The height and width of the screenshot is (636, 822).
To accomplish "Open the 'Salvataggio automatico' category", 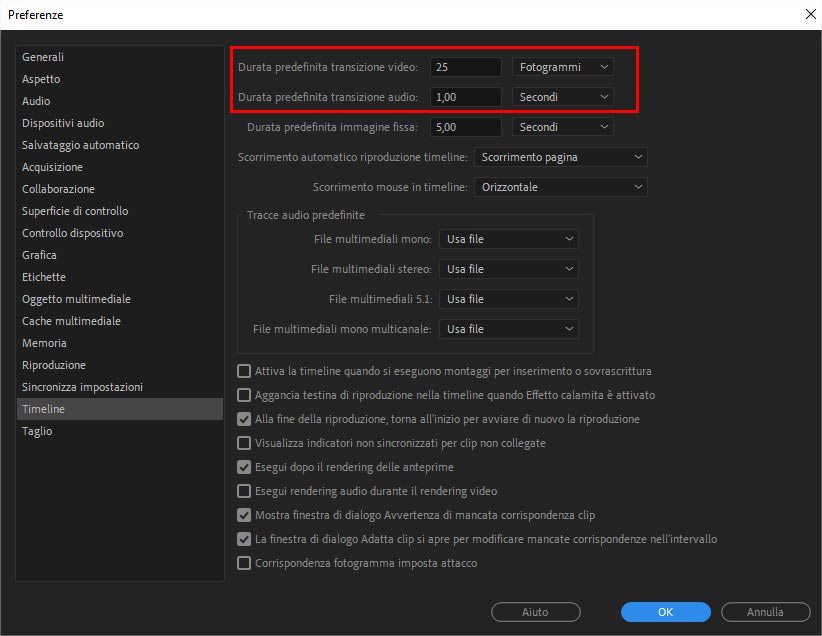I will [x=81, y=145].
